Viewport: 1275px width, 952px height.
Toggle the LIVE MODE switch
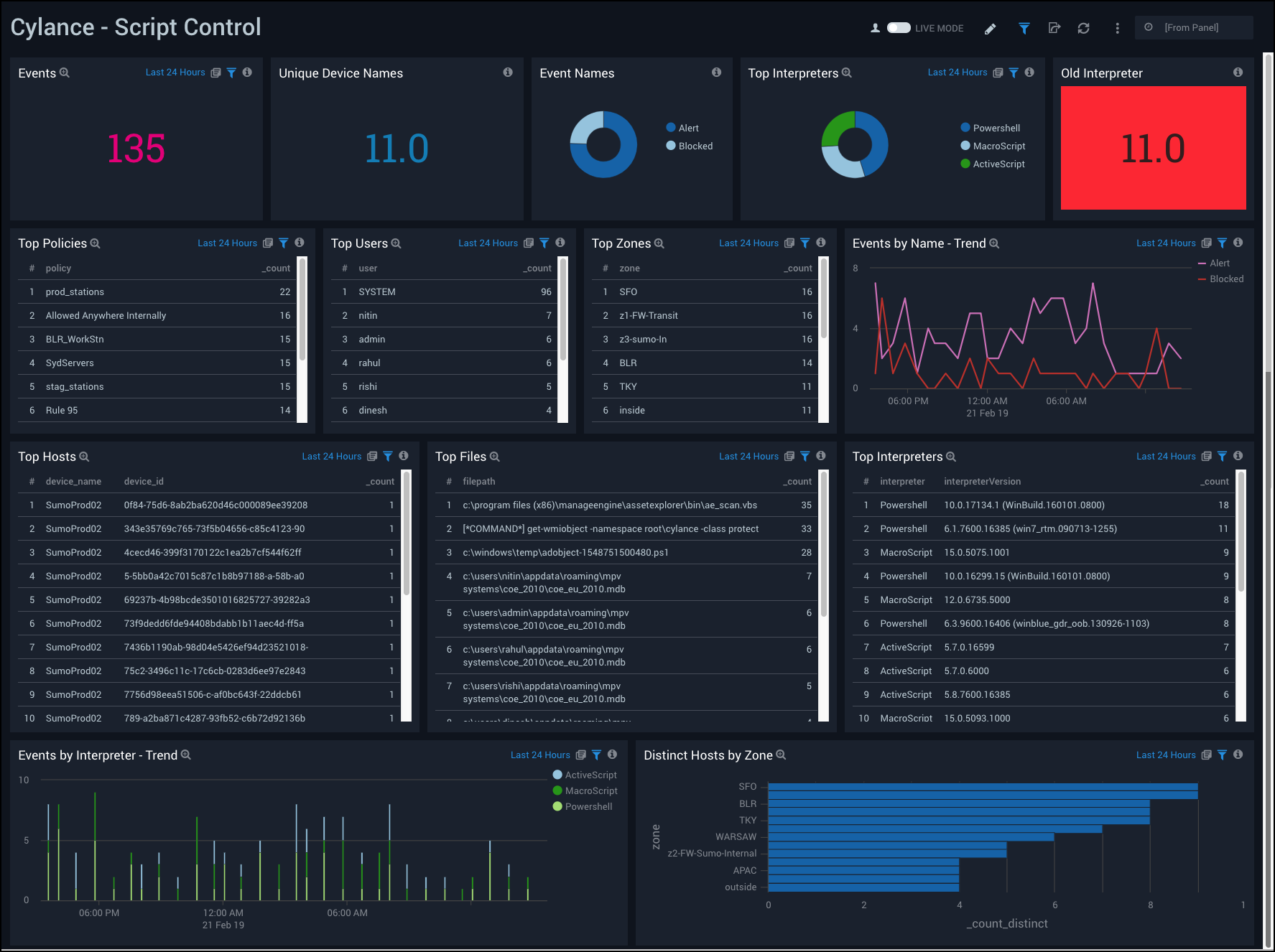coord(899,27)
